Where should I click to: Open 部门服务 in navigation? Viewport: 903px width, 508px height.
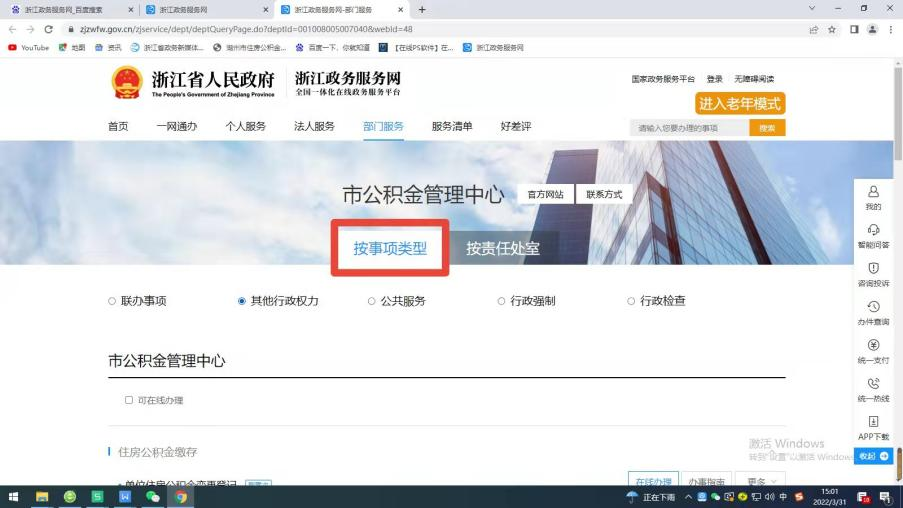click(x=383, y=127)
